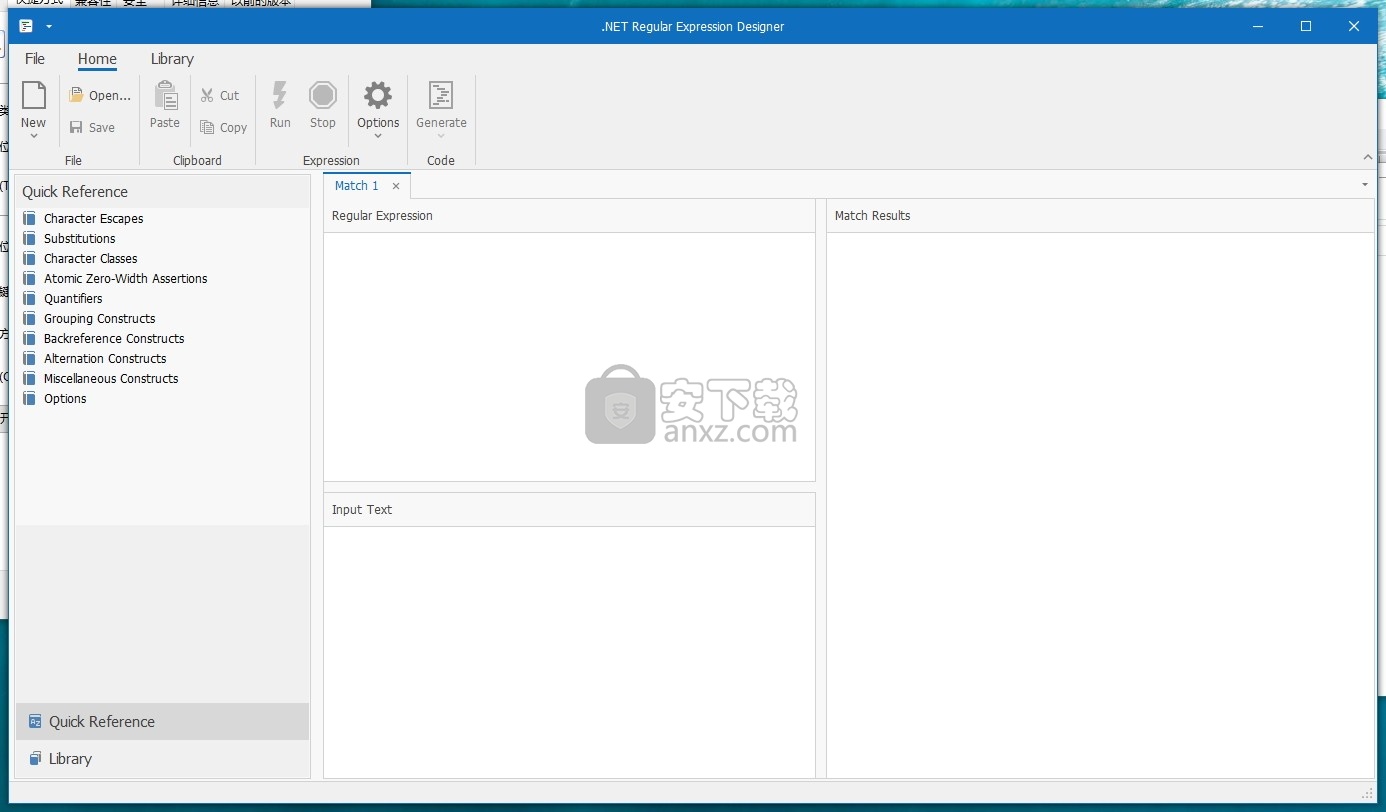Viewport: 1386px width, 812px height.
Task: Expand the New button dropdown arrow
Action: click(33, 136)
